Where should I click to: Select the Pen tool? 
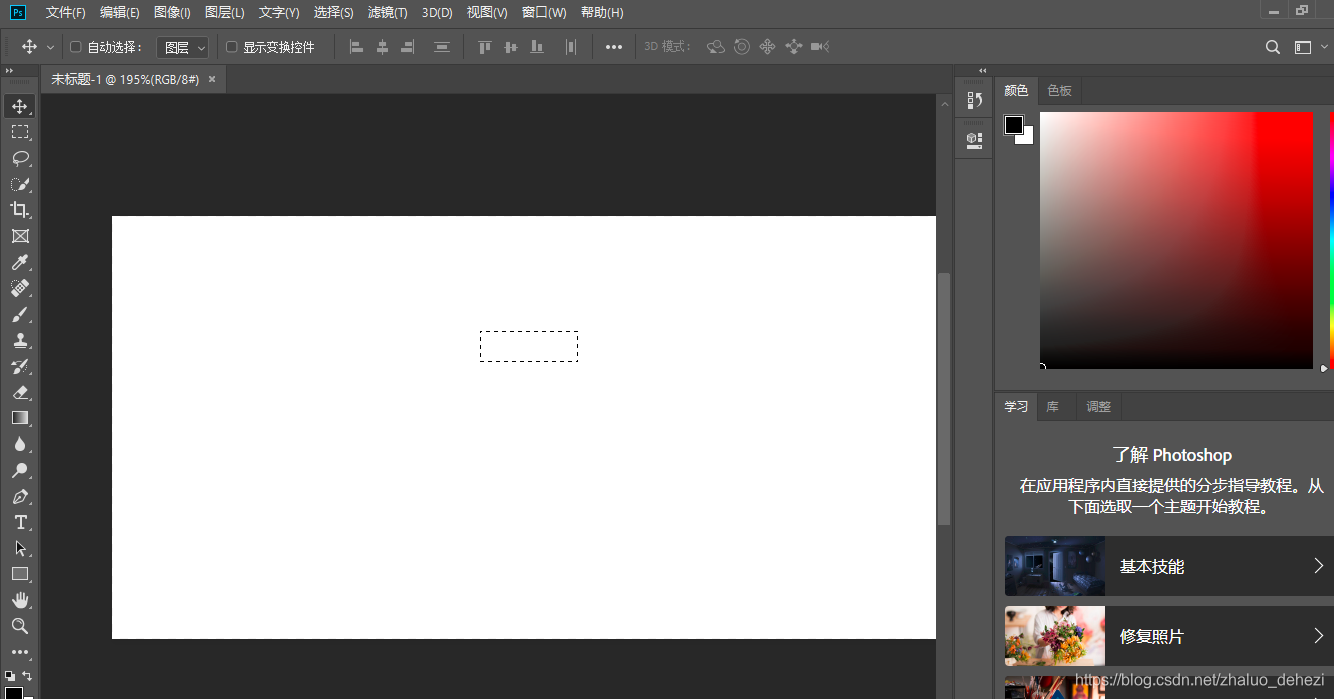[x=20, y=496]
